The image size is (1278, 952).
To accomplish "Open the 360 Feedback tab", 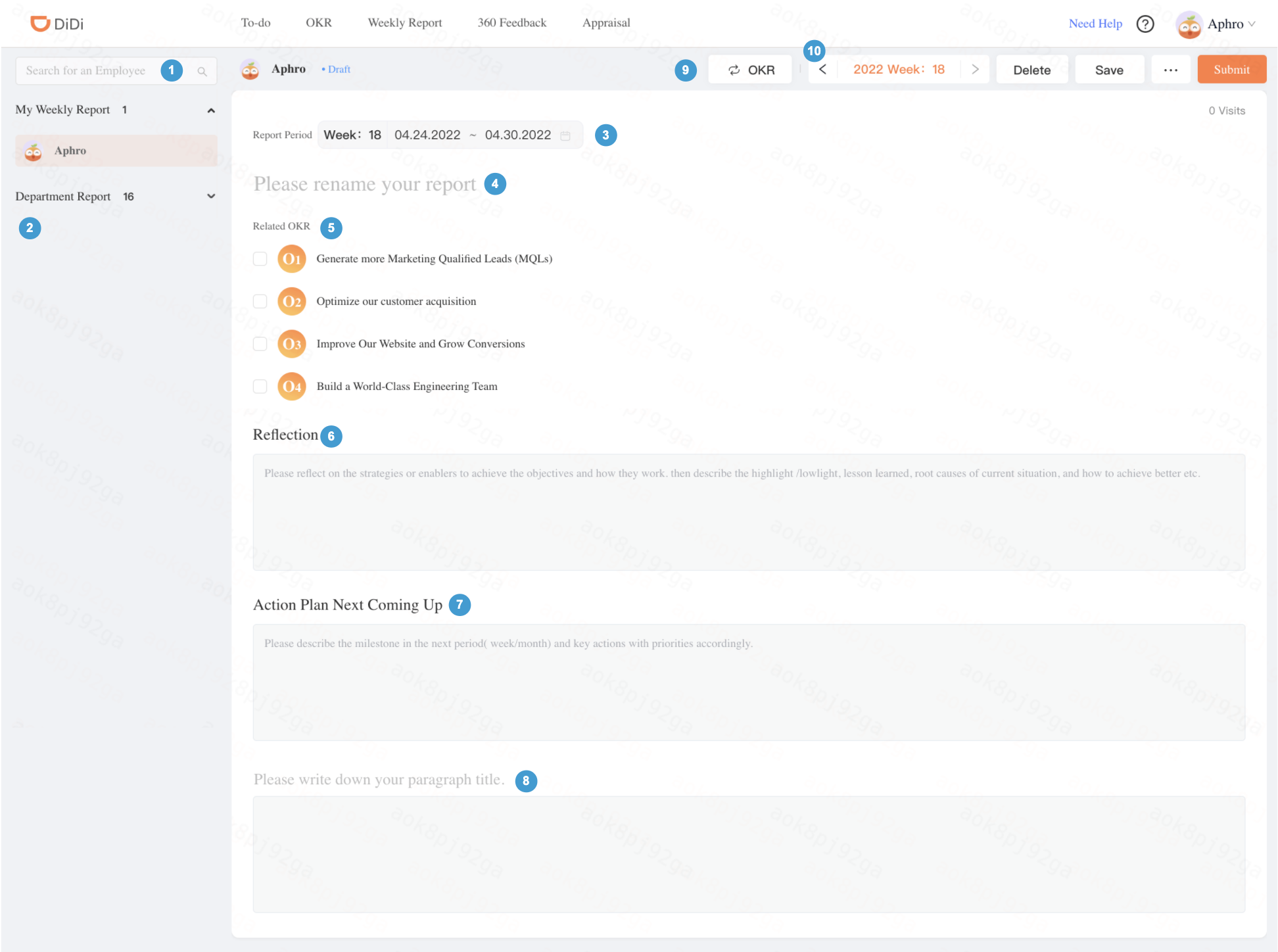I will point(512,22).
